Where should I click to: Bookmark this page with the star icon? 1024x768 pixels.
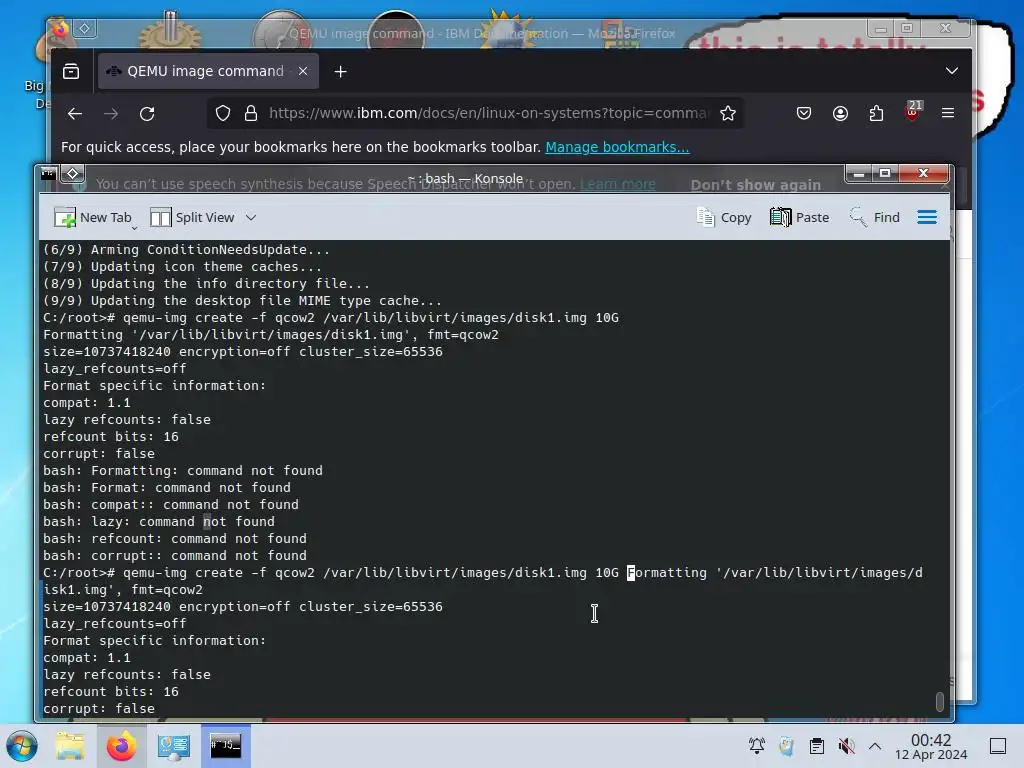[x=728, y=114]
